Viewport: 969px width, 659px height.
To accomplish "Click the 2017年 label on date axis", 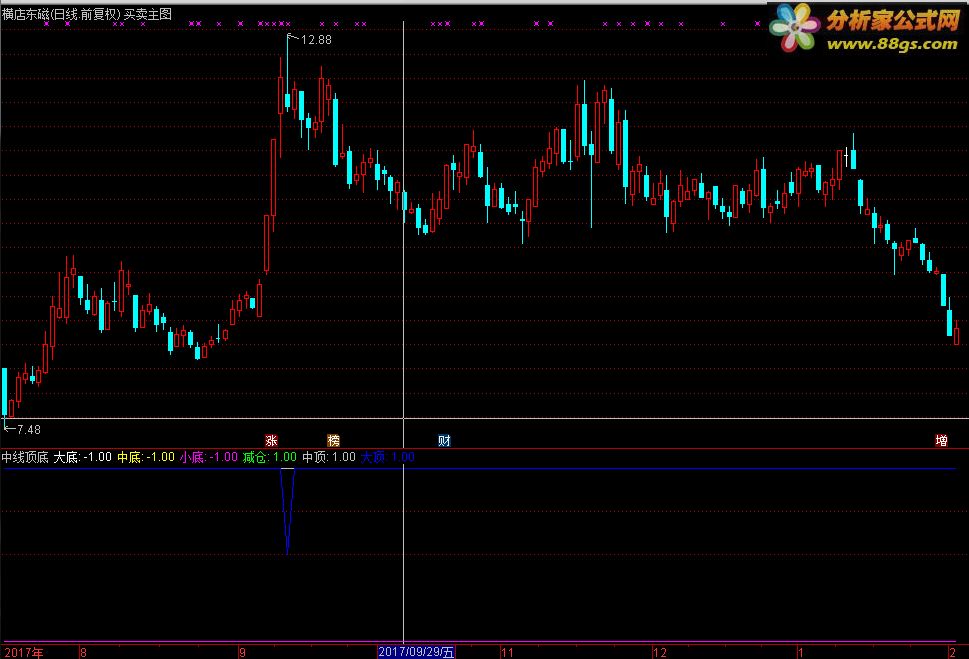I will coord(23,652).
